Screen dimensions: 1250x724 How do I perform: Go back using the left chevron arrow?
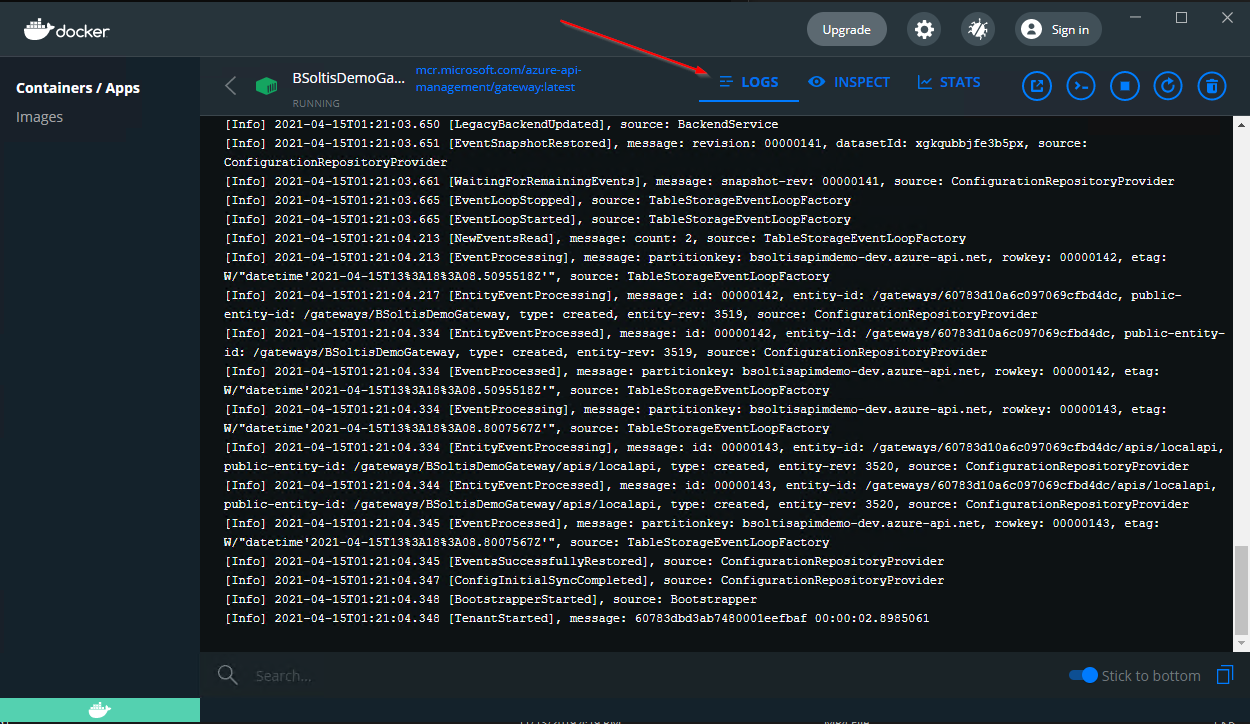tap(229, 85)
